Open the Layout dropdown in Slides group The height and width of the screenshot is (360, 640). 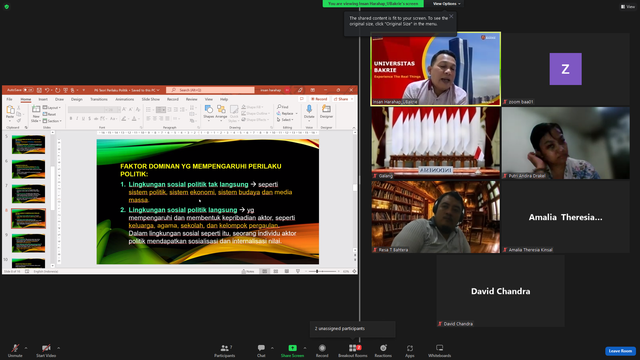click(52, 107)
